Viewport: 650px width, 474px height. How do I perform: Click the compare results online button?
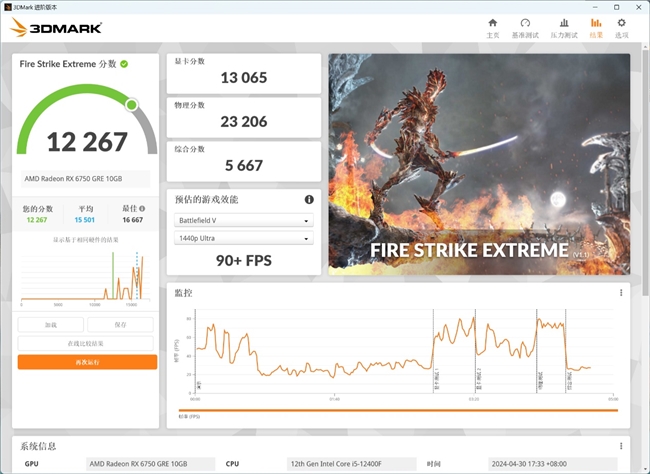pyautogui.click(x=85, y=343)
